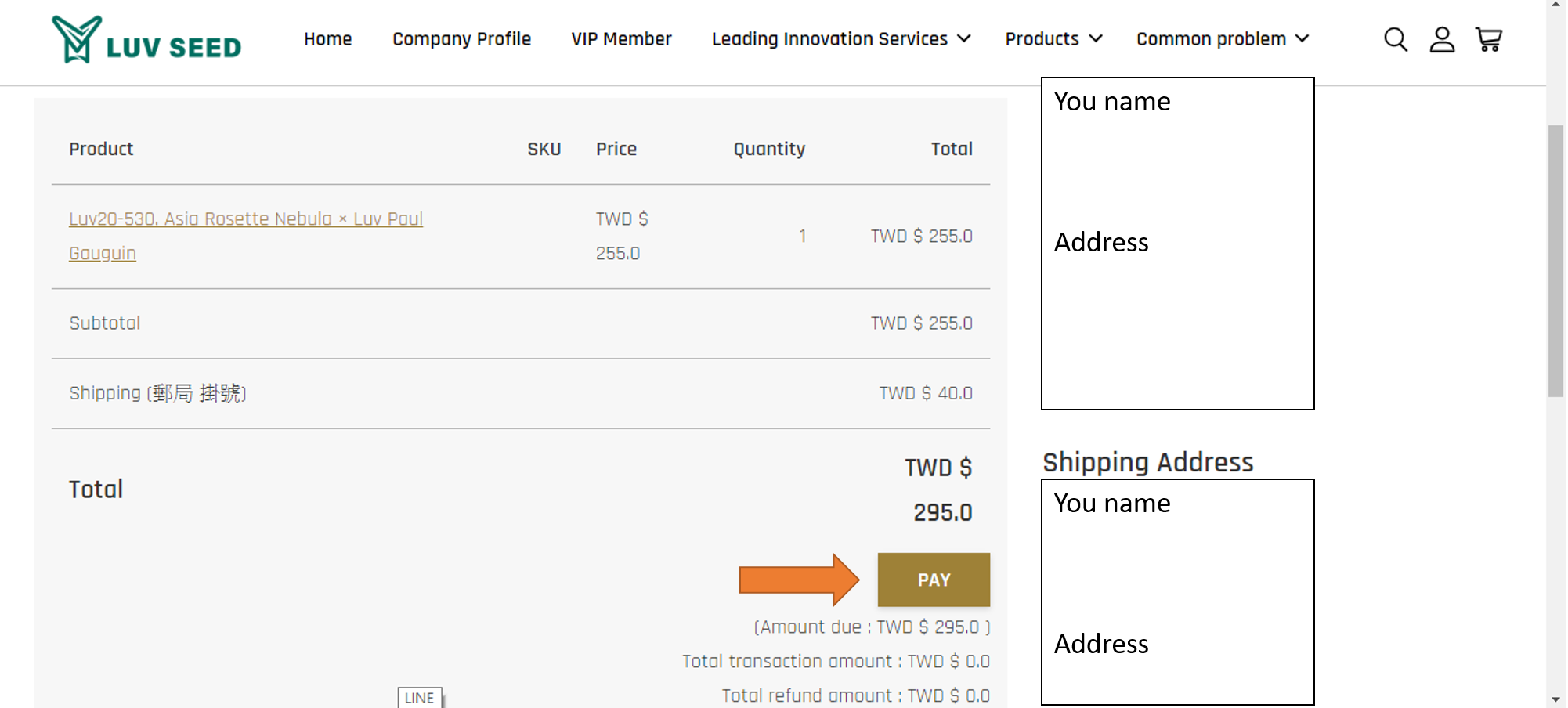Click the orange arrow pointing to Pay

click(800, 580)
